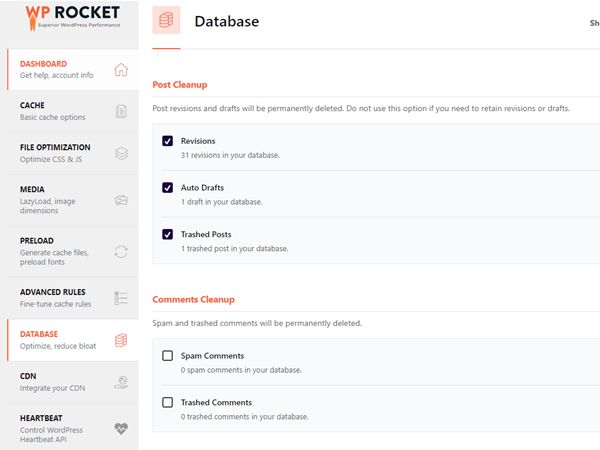Click the File Optimization layers icon

click(x=121, y=153)
